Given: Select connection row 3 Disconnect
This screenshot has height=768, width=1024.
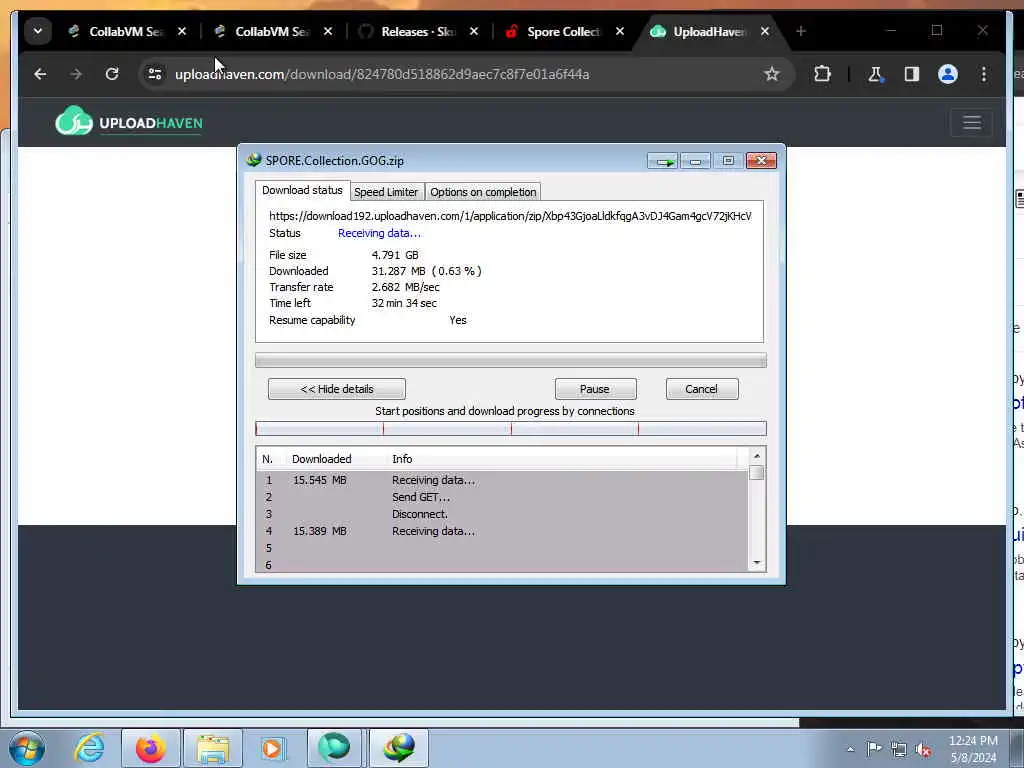Looking at the screenshot, I should [x=502, y=514].
